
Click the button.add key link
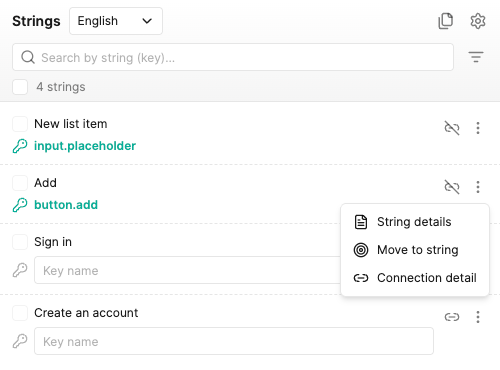tap(66, 205)
